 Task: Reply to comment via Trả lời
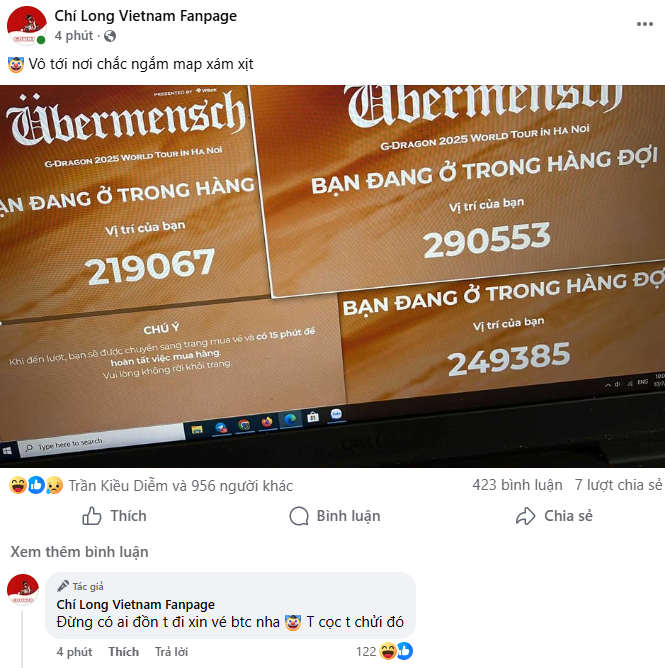[x=171, y=652]
